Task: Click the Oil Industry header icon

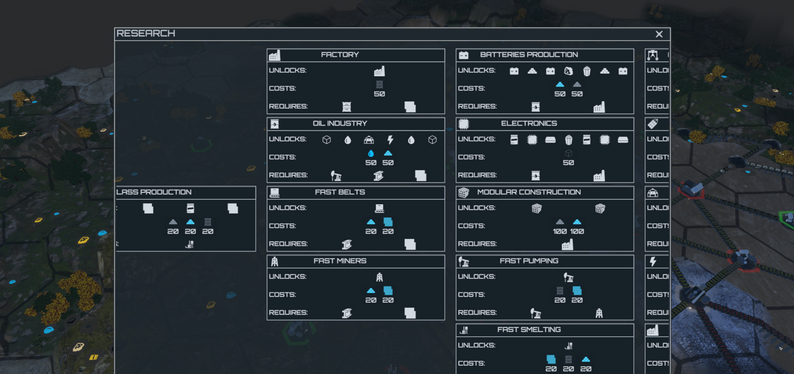Action: click(x=274, y=124)
